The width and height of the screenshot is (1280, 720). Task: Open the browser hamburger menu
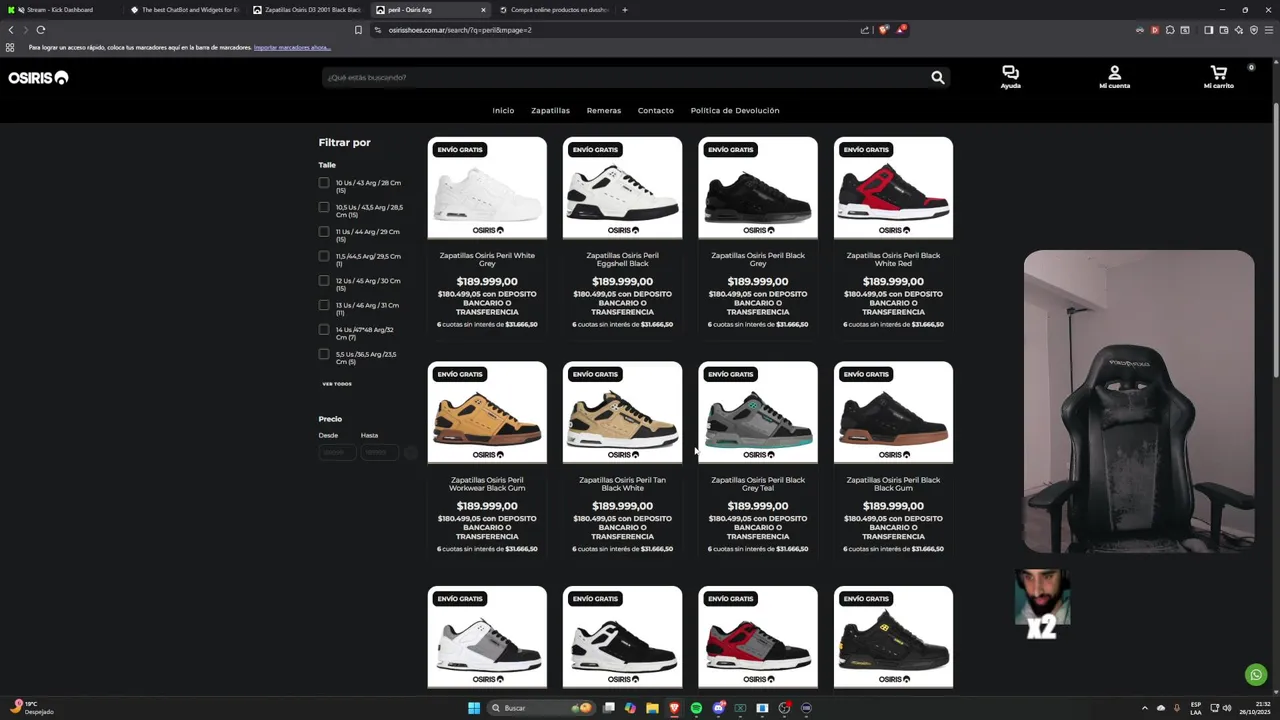[x=1268, y=30]
